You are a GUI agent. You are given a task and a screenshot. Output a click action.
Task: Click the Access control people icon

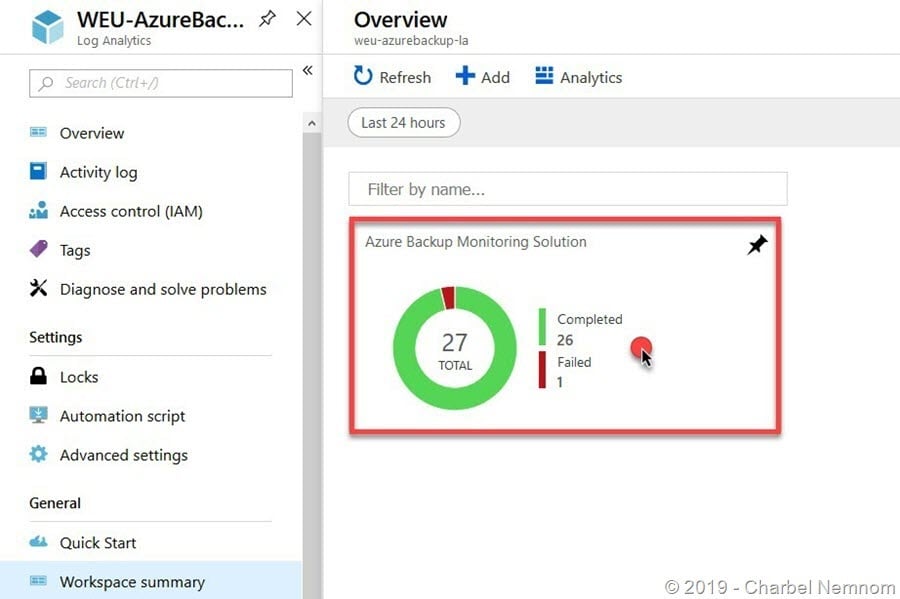(38, 210)
